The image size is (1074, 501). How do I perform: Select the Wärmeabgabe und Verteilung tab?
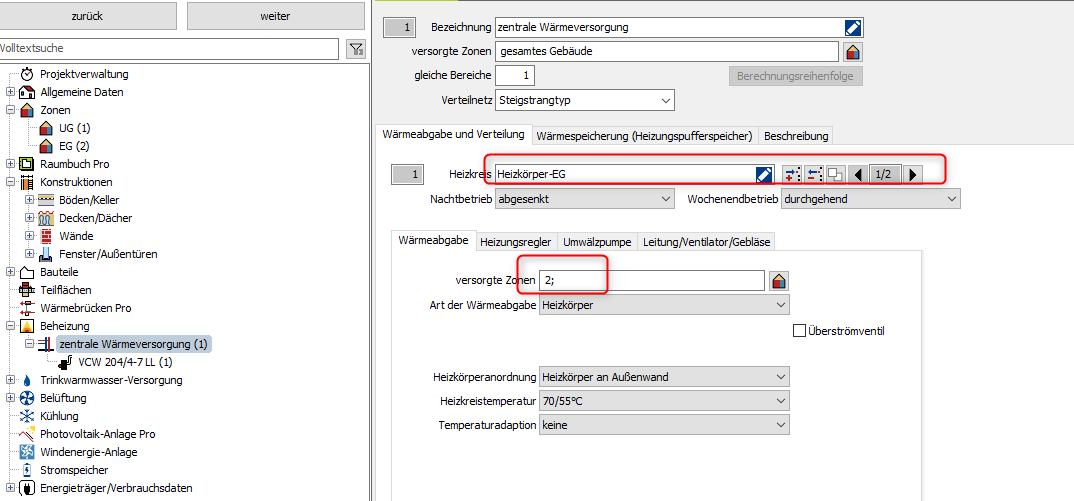pyautogui.click(x=453, y=134)
